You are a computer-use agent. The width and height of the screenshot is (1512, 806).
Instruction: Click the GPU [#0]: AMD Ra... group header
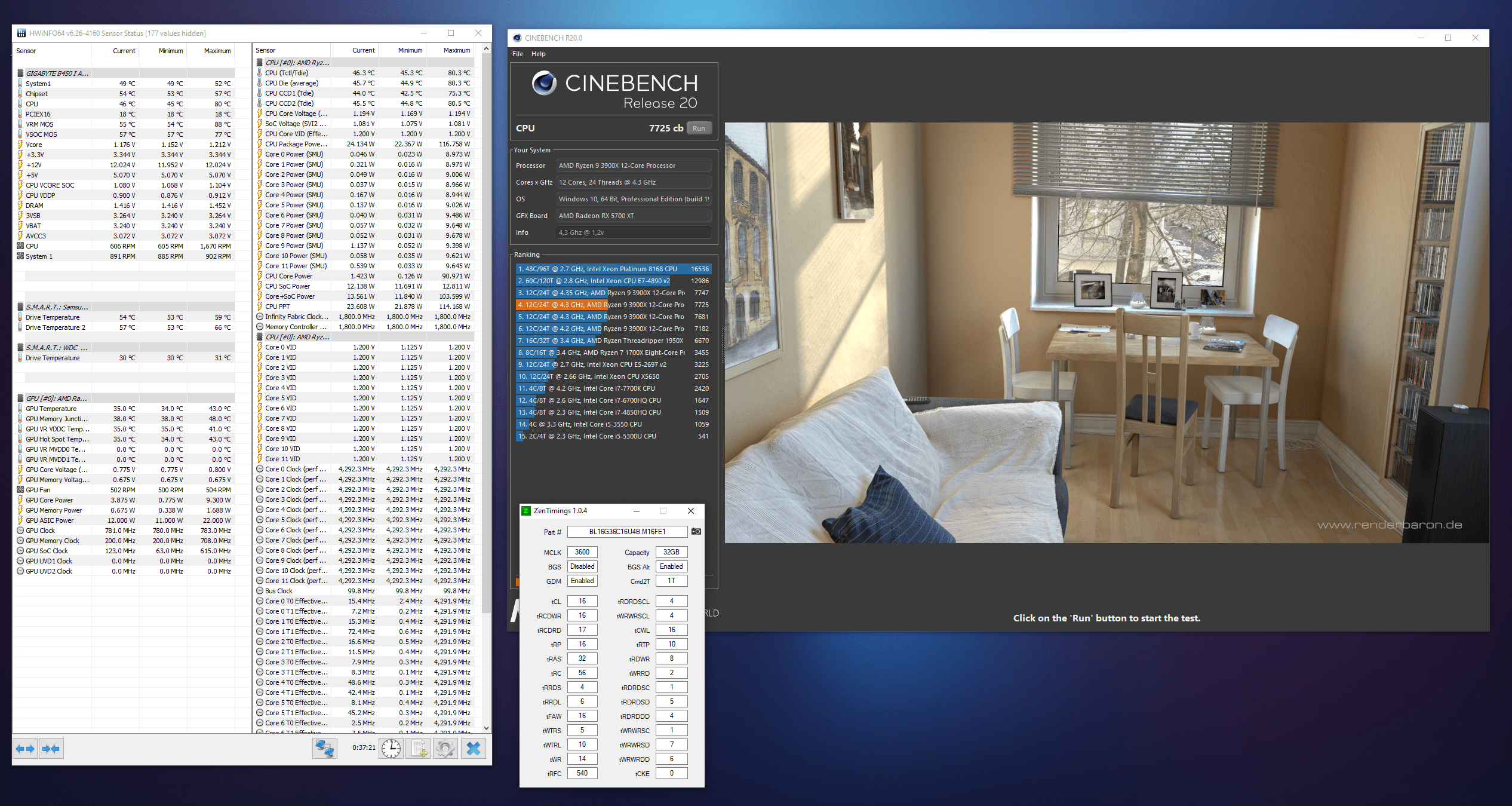pyautogui.click(x=124, y=399)
